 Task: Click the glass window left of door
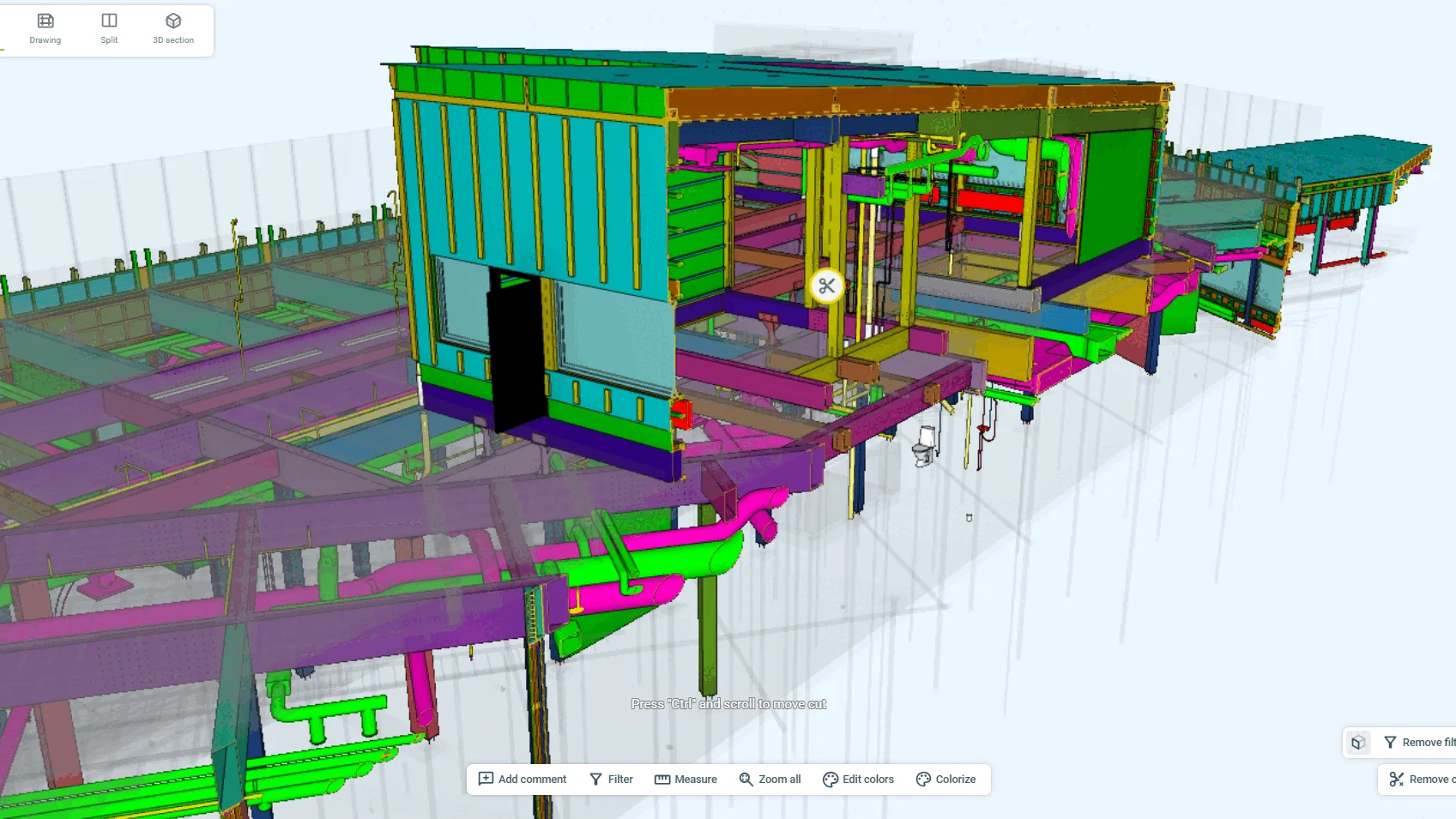click(463, 304)
